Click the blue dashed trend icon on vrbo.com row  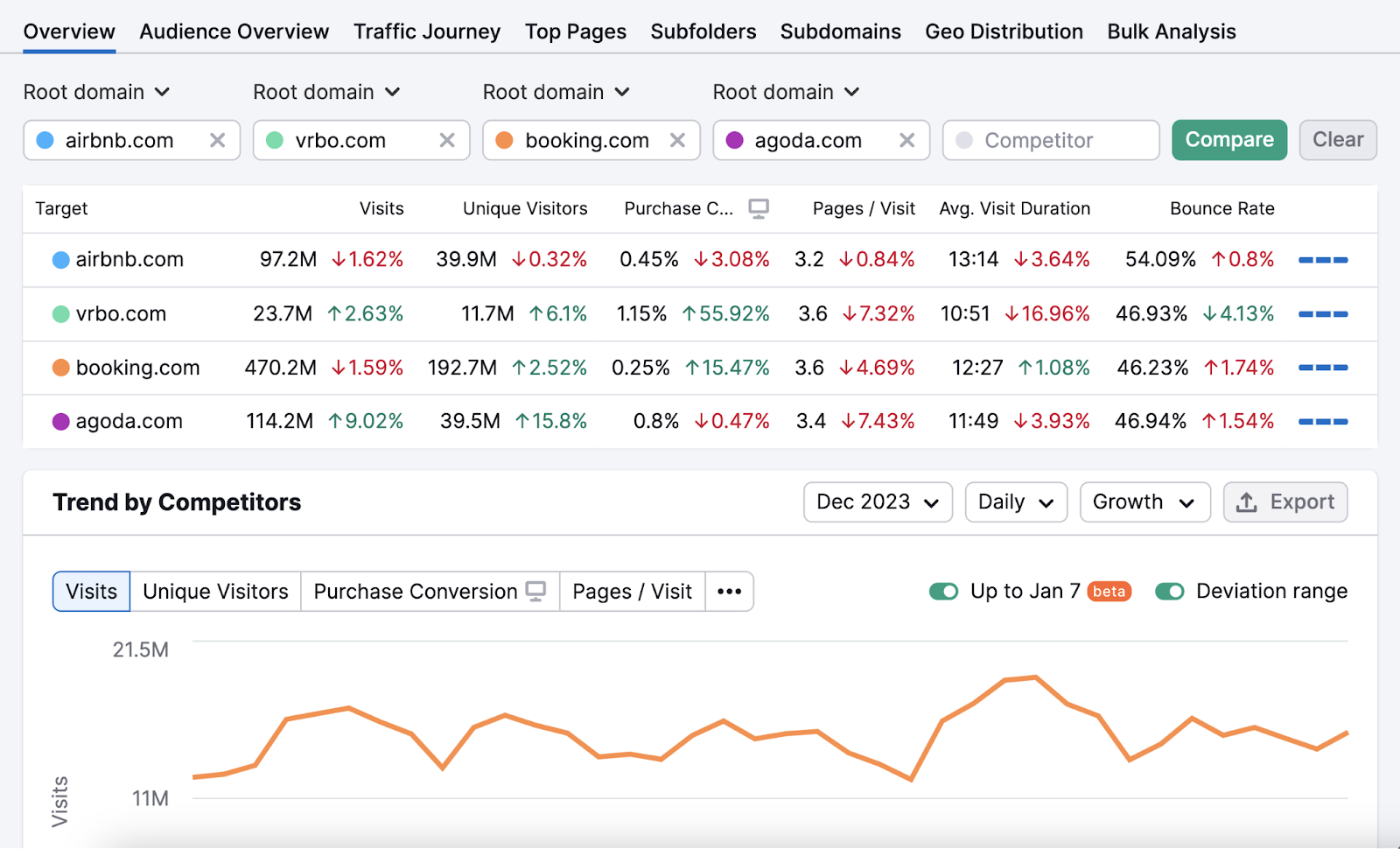[1322, 313]
